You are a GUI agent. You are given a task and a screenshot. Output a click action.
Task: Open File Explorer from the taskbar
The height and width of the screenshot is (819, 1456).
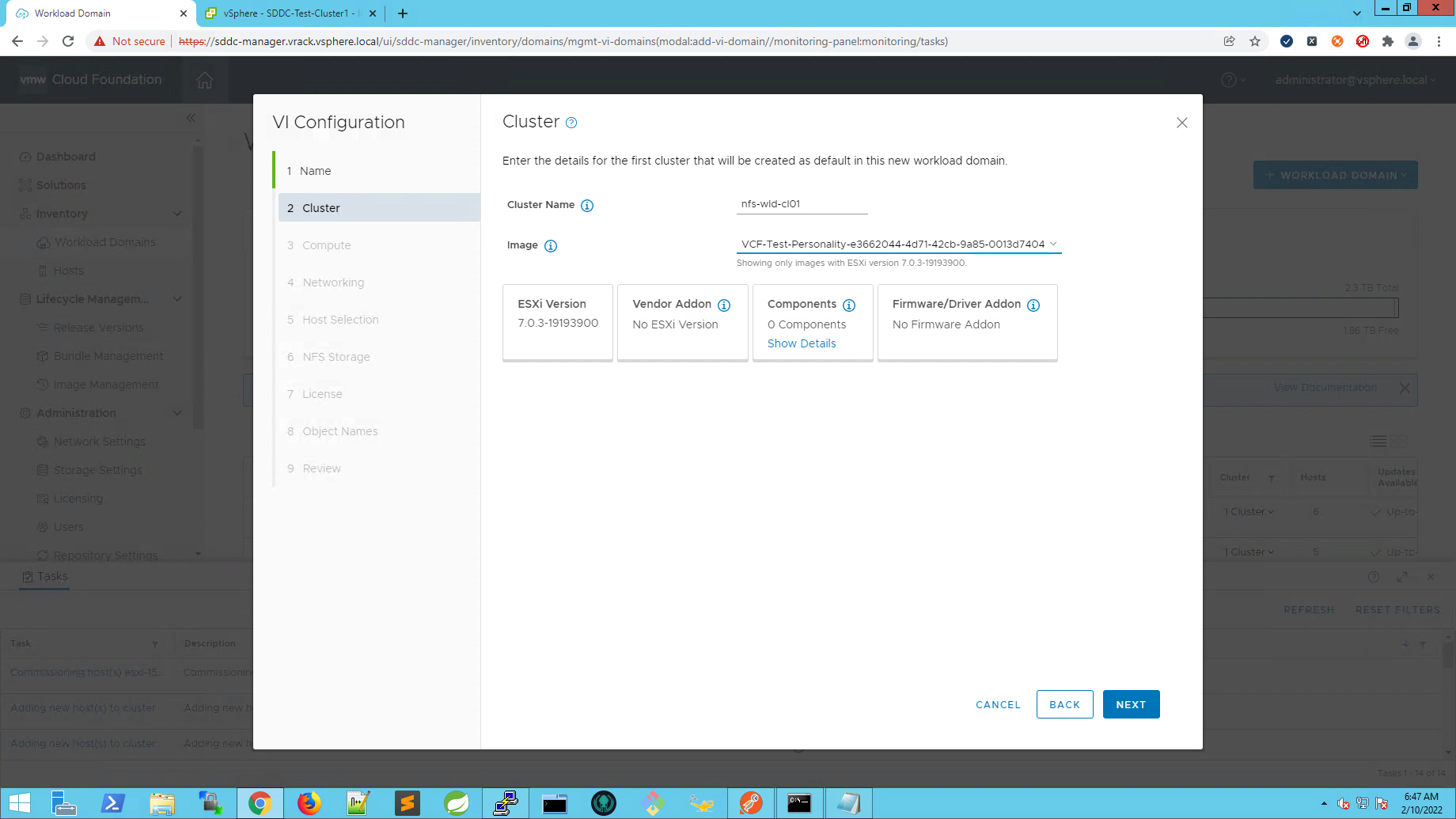tap(161, 803)
